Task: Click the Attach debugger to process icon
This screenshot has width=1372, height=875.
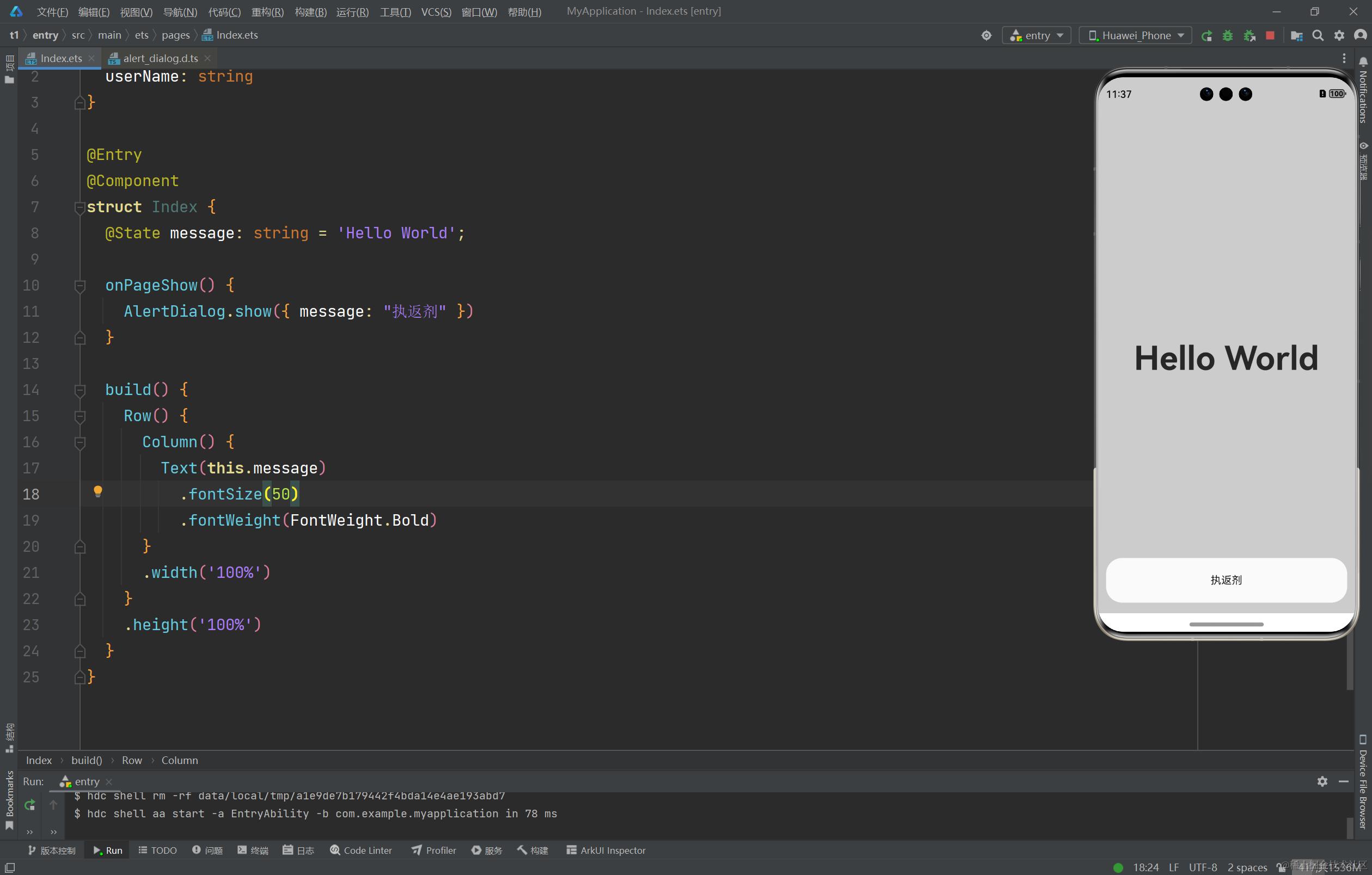Action: coord(1249,35)
